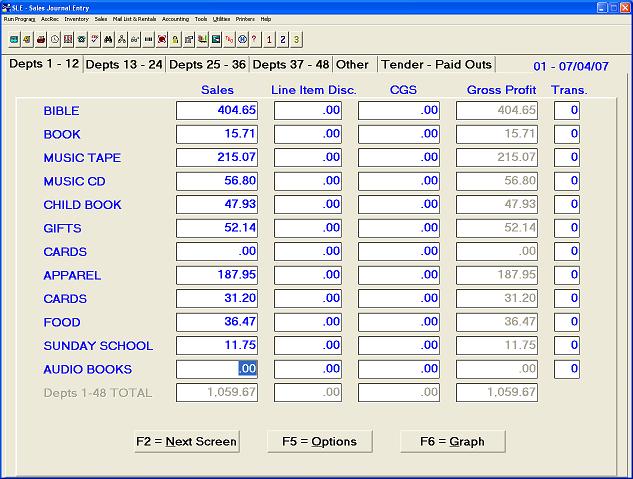Click the yellow padlock toolbar icon
Viewport: 633px width, 479px height.
point(175,40)
